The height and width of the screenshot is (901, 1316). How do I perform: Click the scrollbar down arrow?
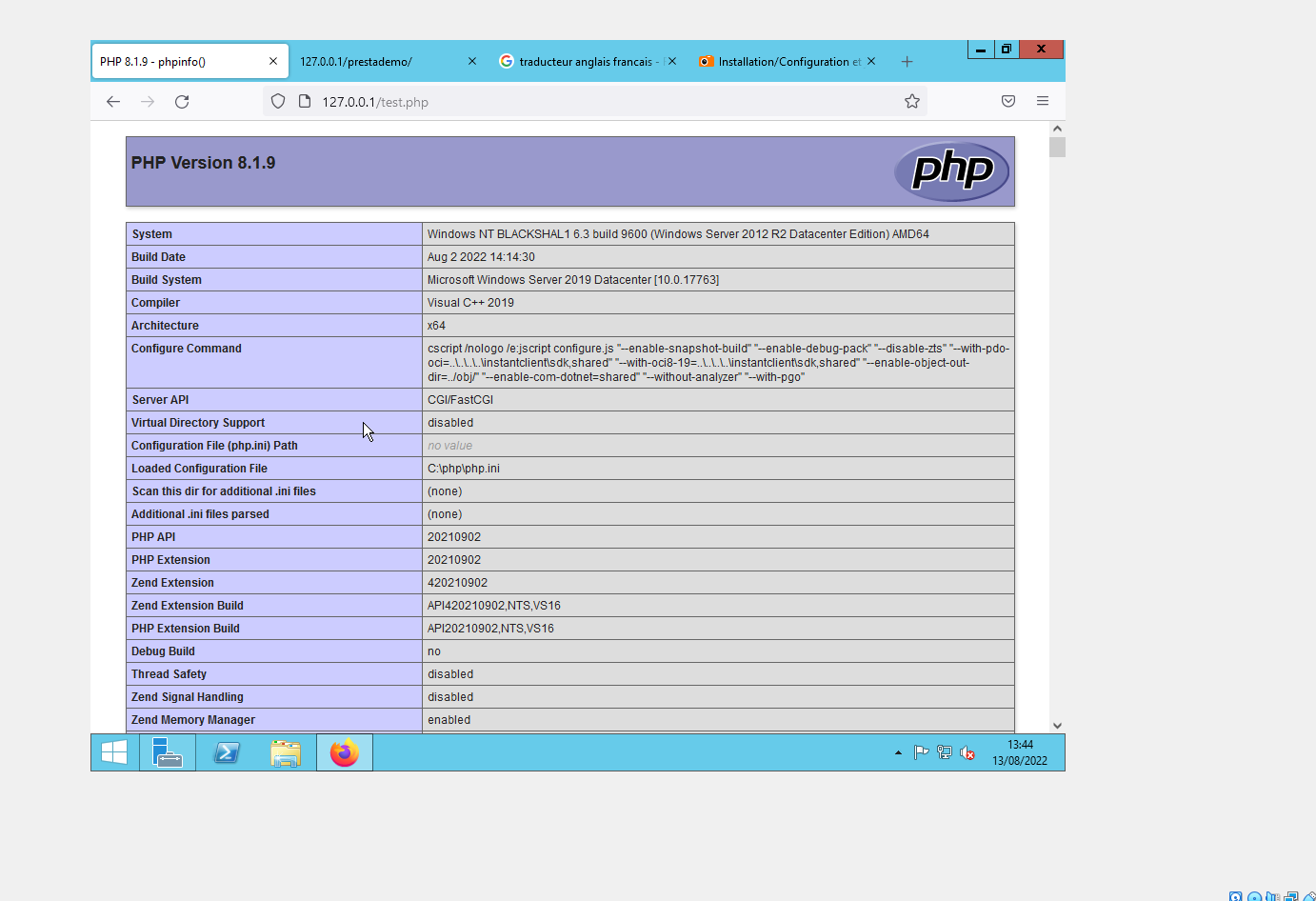click(1057, 726)
